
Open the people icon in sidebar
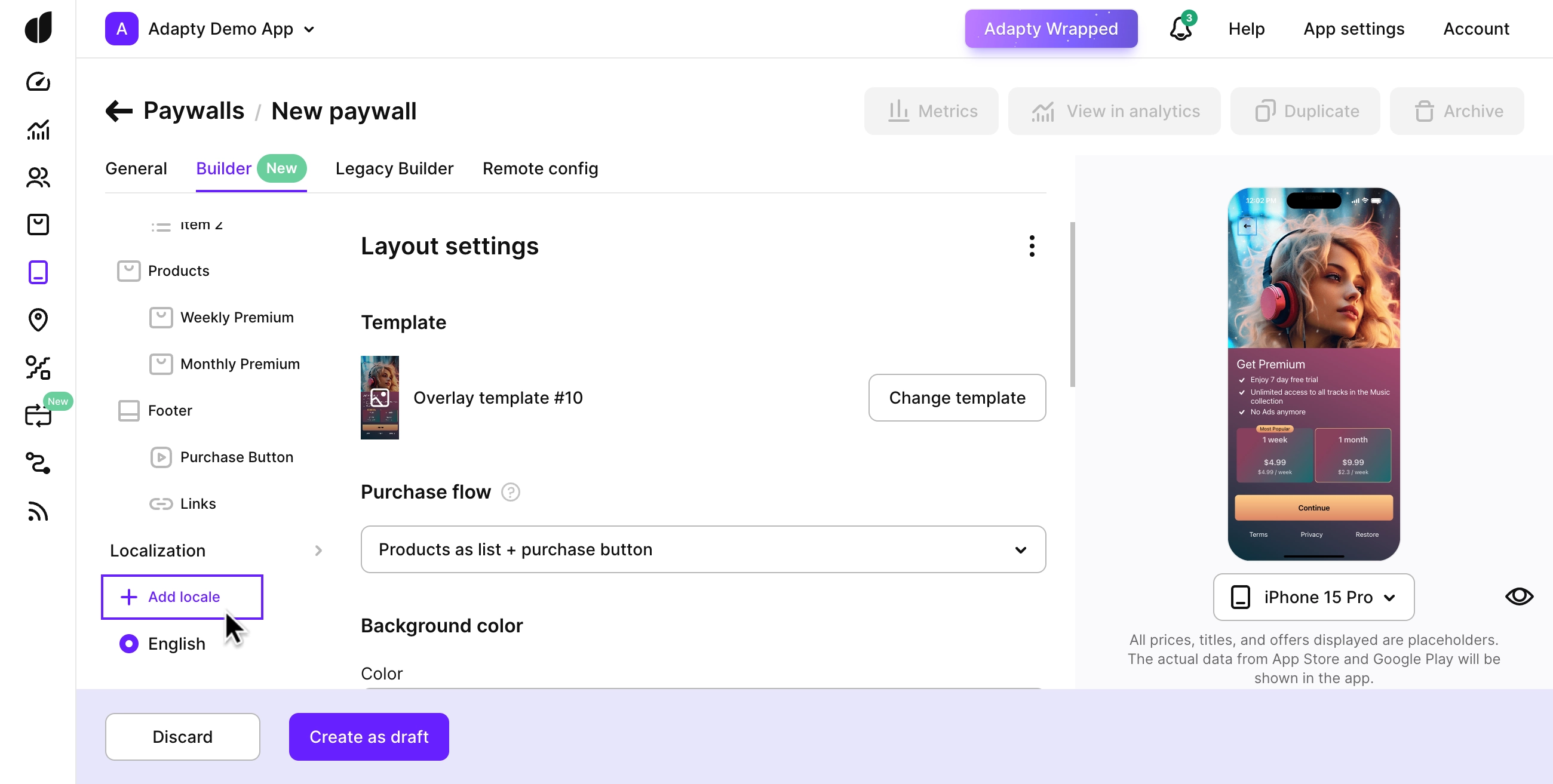coord(38,177)
